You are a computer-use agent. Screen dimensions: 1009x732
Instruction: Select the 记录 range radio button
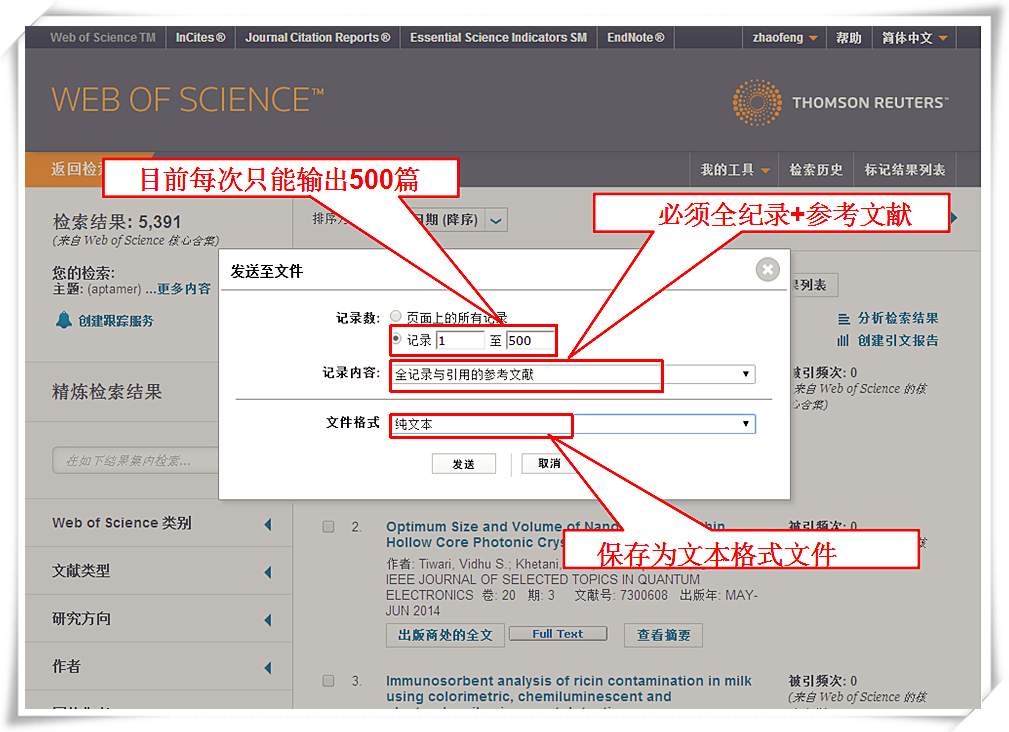click(x=396, y=338)
